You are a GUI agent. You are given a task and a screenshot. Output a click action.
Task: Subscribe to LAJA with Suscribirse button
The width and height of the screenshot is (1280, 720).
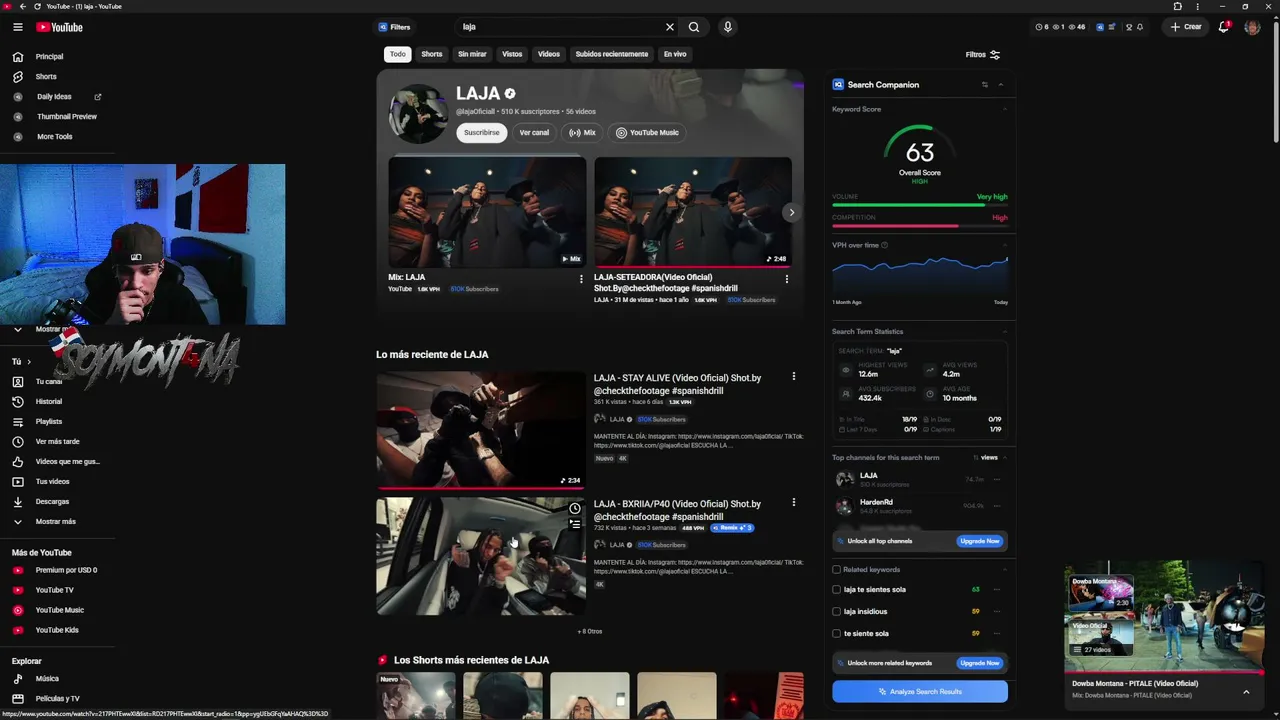(x=482, y=132)
